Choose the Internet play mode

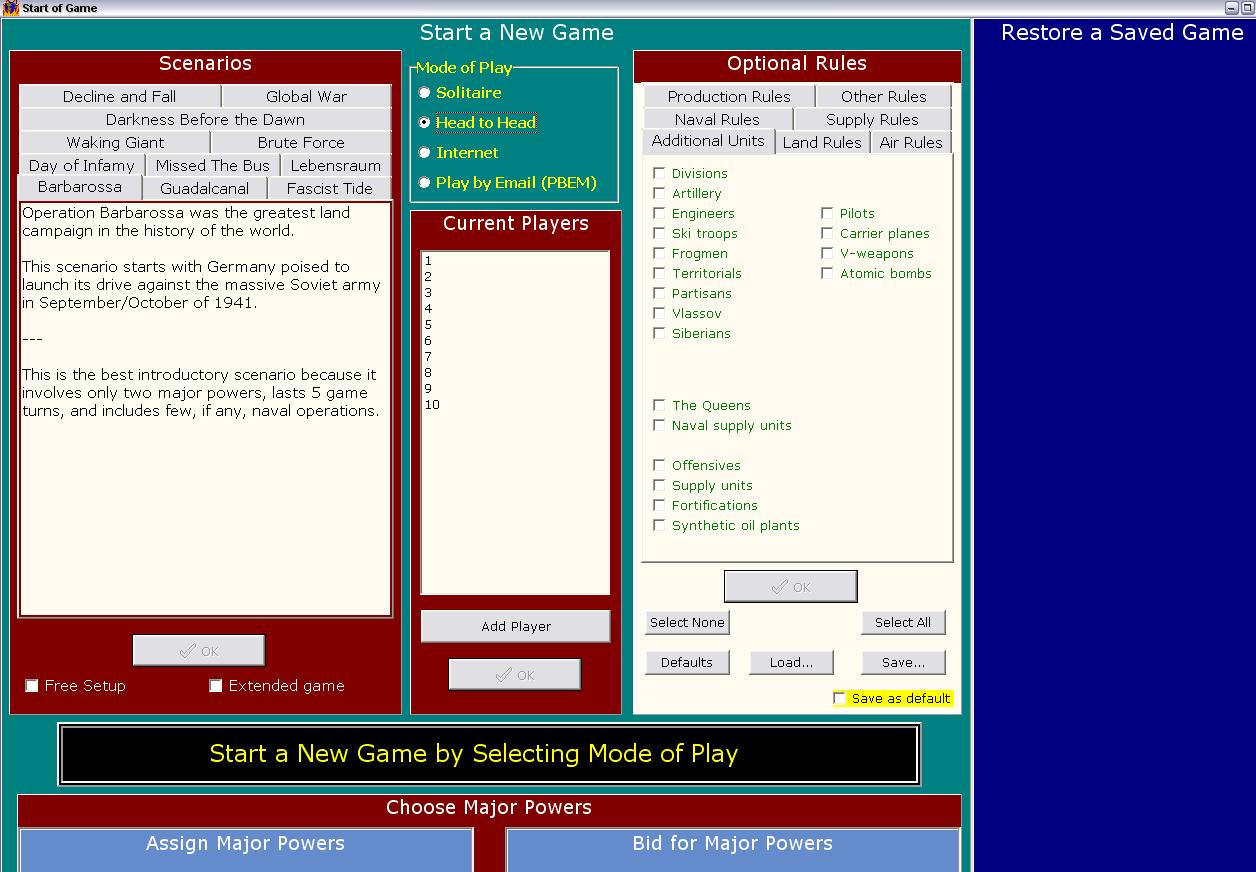(424, 153)
